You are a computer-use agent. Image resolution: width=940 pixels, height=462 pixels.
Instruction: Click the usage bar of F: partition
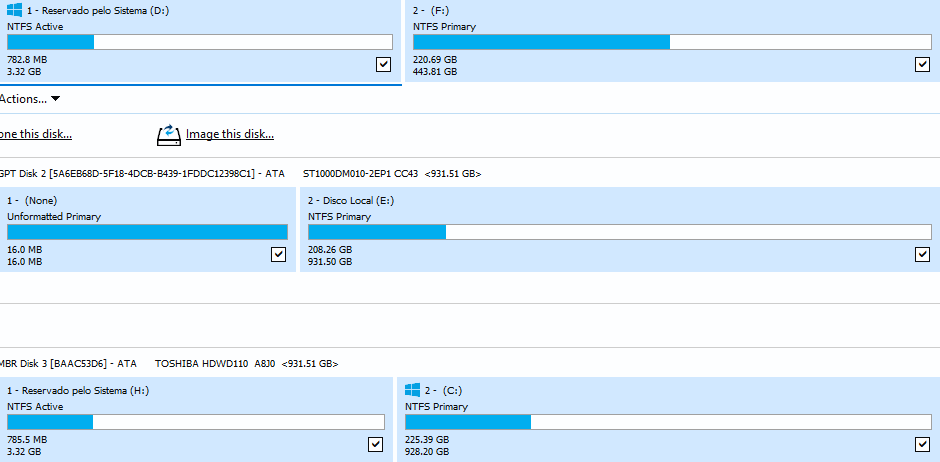(x=672, y=42)
